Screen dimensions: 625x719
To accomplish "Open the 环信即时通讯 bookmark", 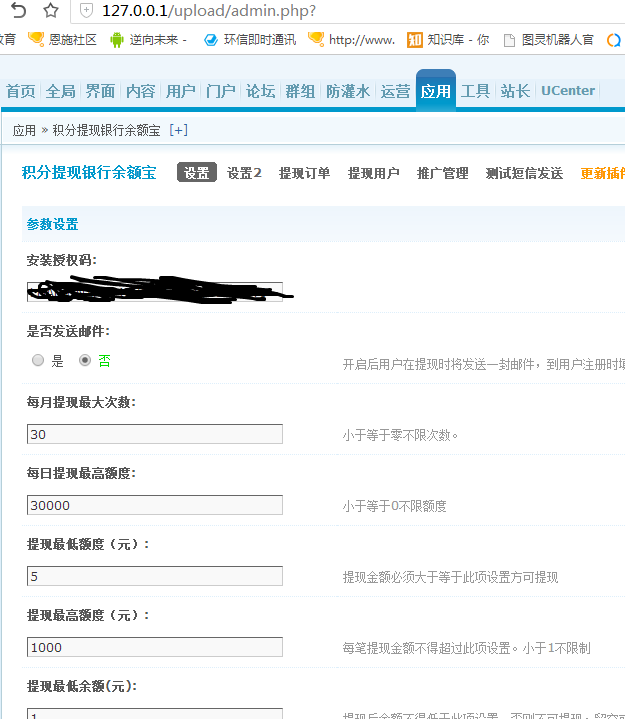I will click(x=250, y=40).
